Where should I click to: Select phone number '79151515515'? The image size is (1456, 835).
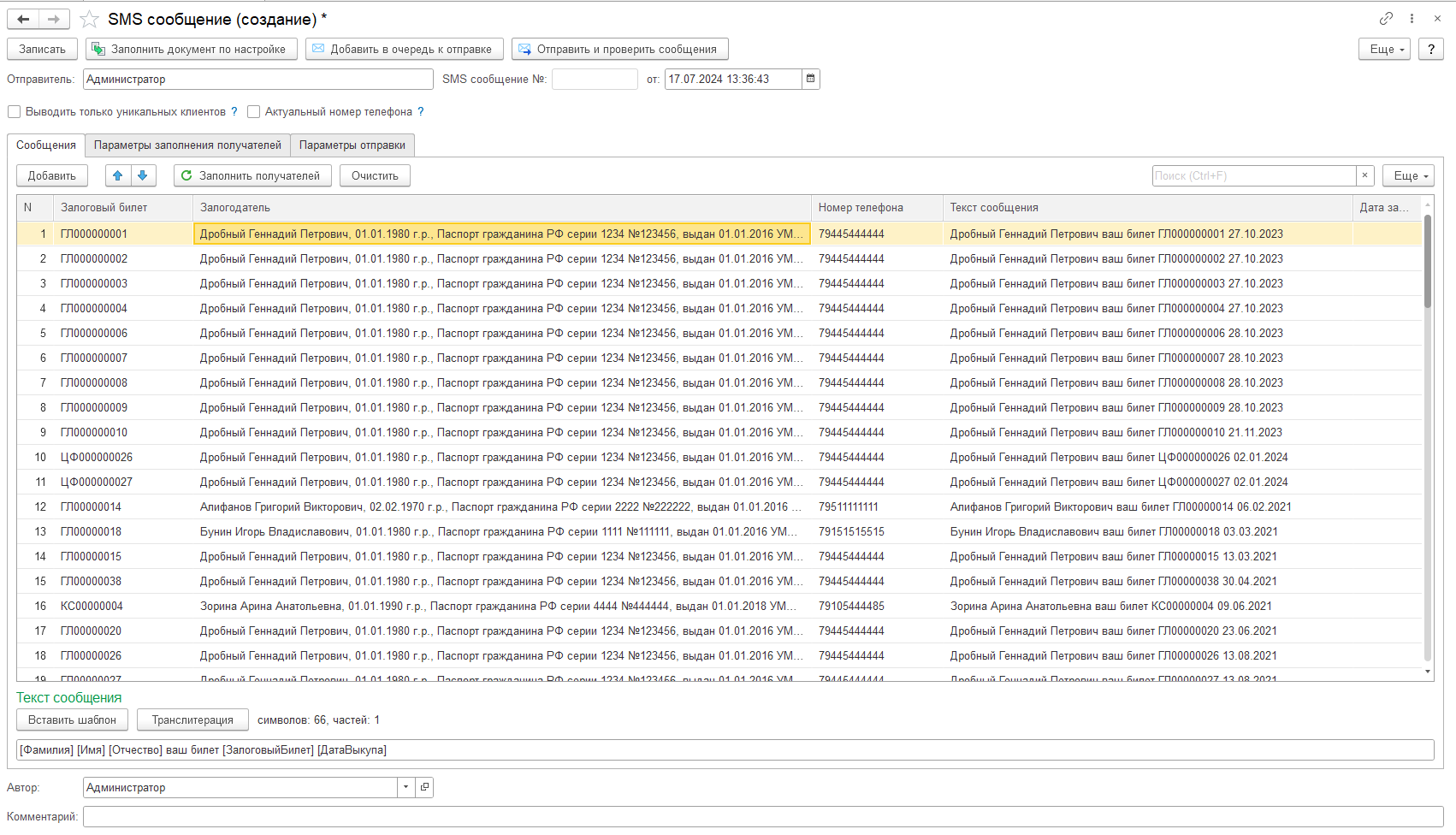click(877, 531)
